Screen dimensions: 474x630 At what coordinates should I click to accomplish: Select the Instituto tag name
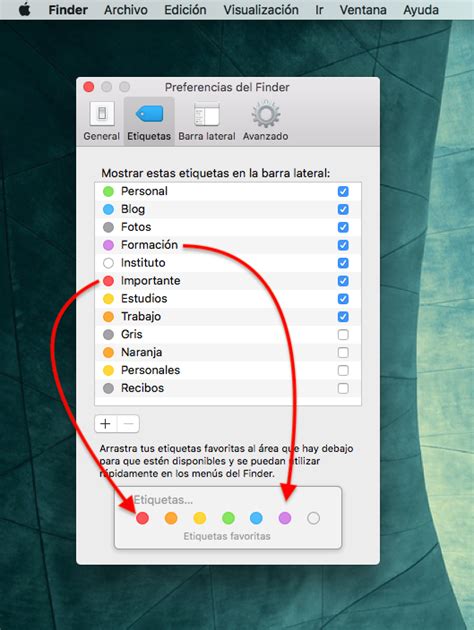coord(143,263)
